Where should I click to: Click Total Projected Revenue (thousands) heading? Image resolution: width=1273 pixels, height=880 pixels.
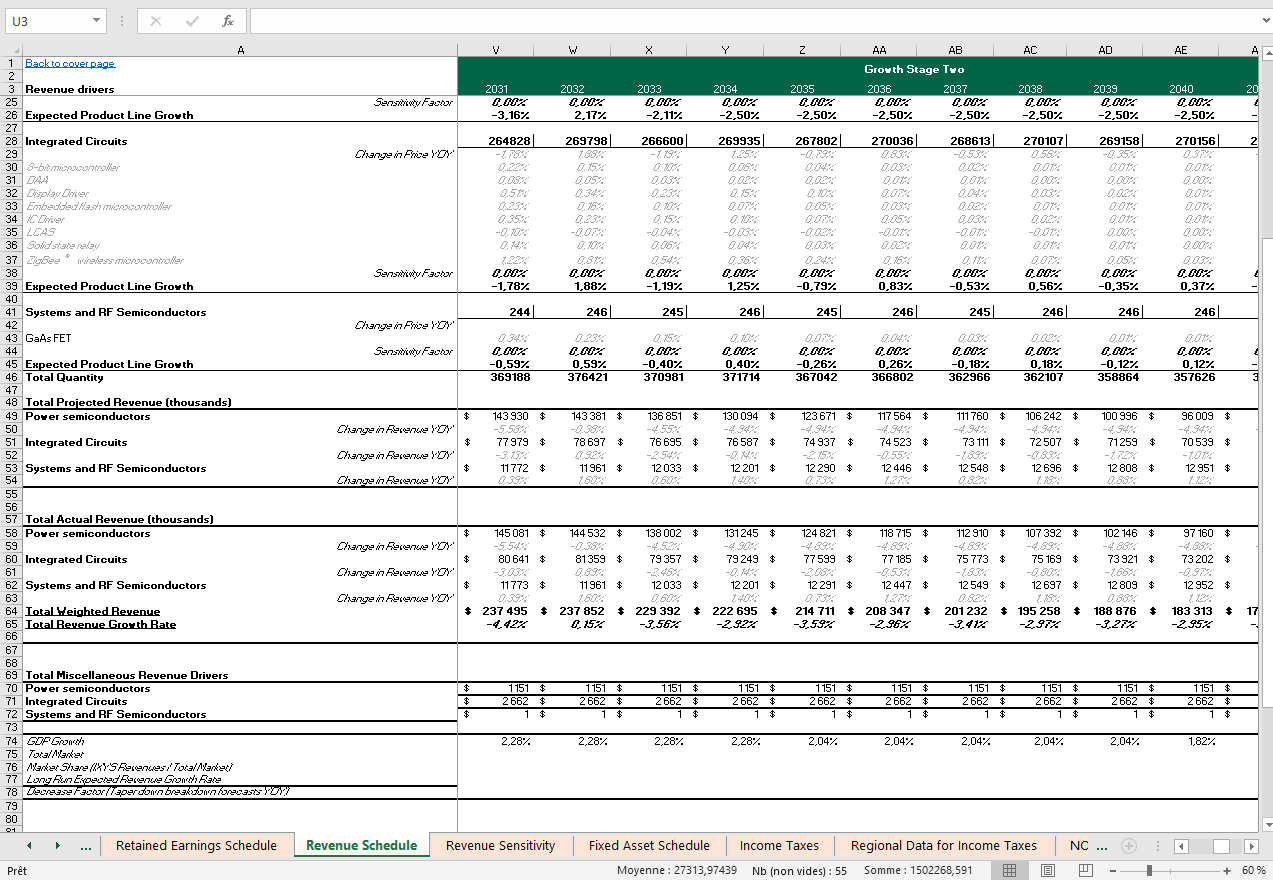128,402
